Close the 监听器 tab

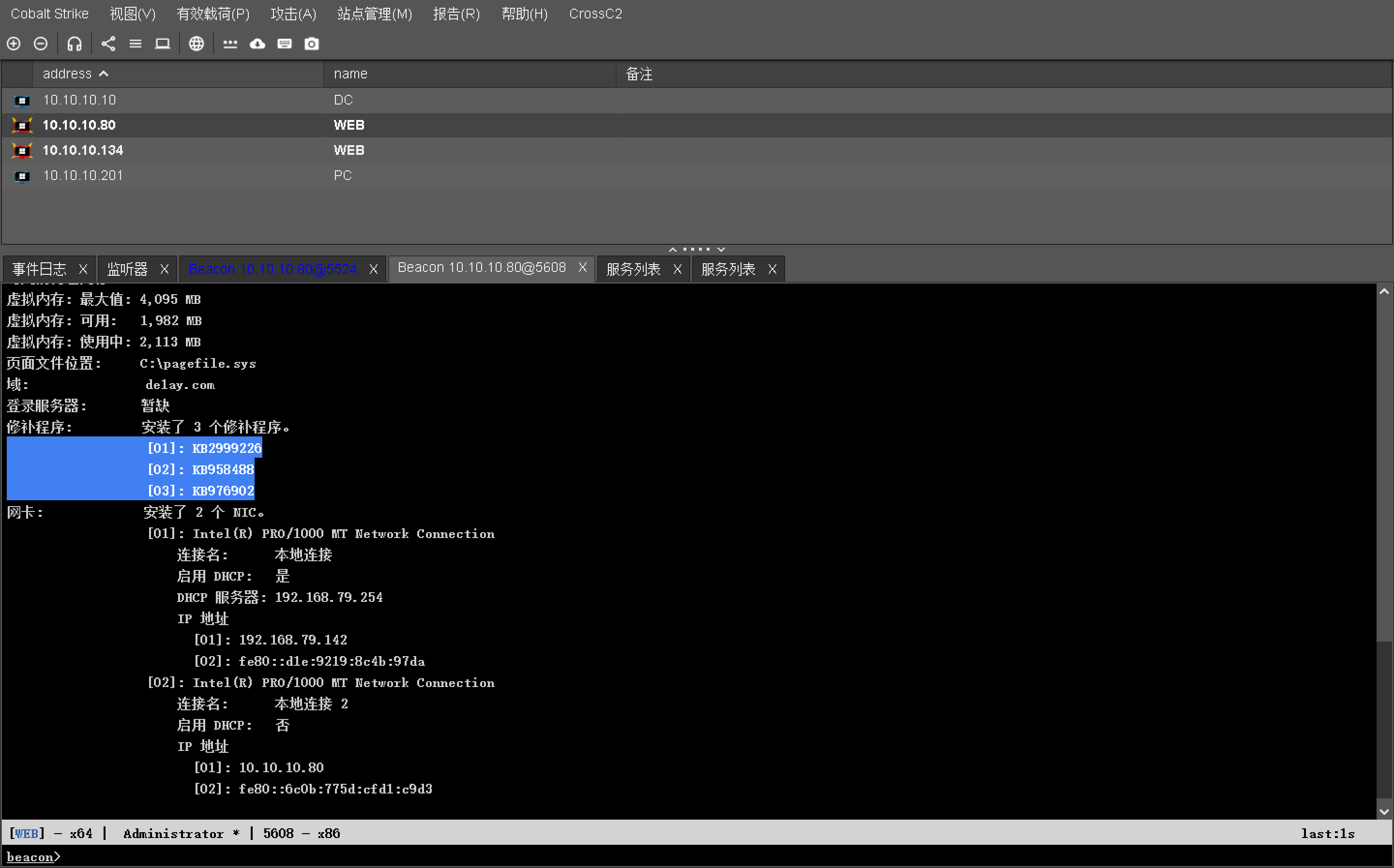pos(164,269)
